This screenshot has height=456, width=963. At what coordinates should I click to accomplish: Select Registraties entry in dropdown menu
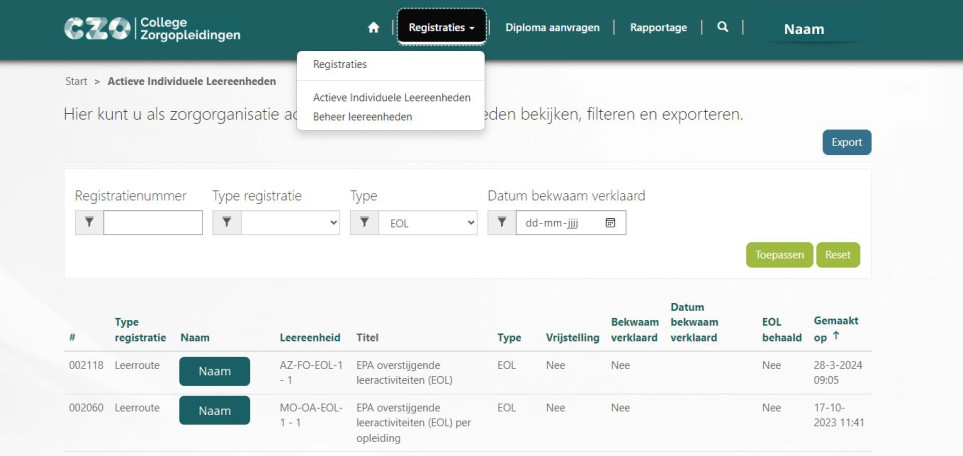(339, 64)
